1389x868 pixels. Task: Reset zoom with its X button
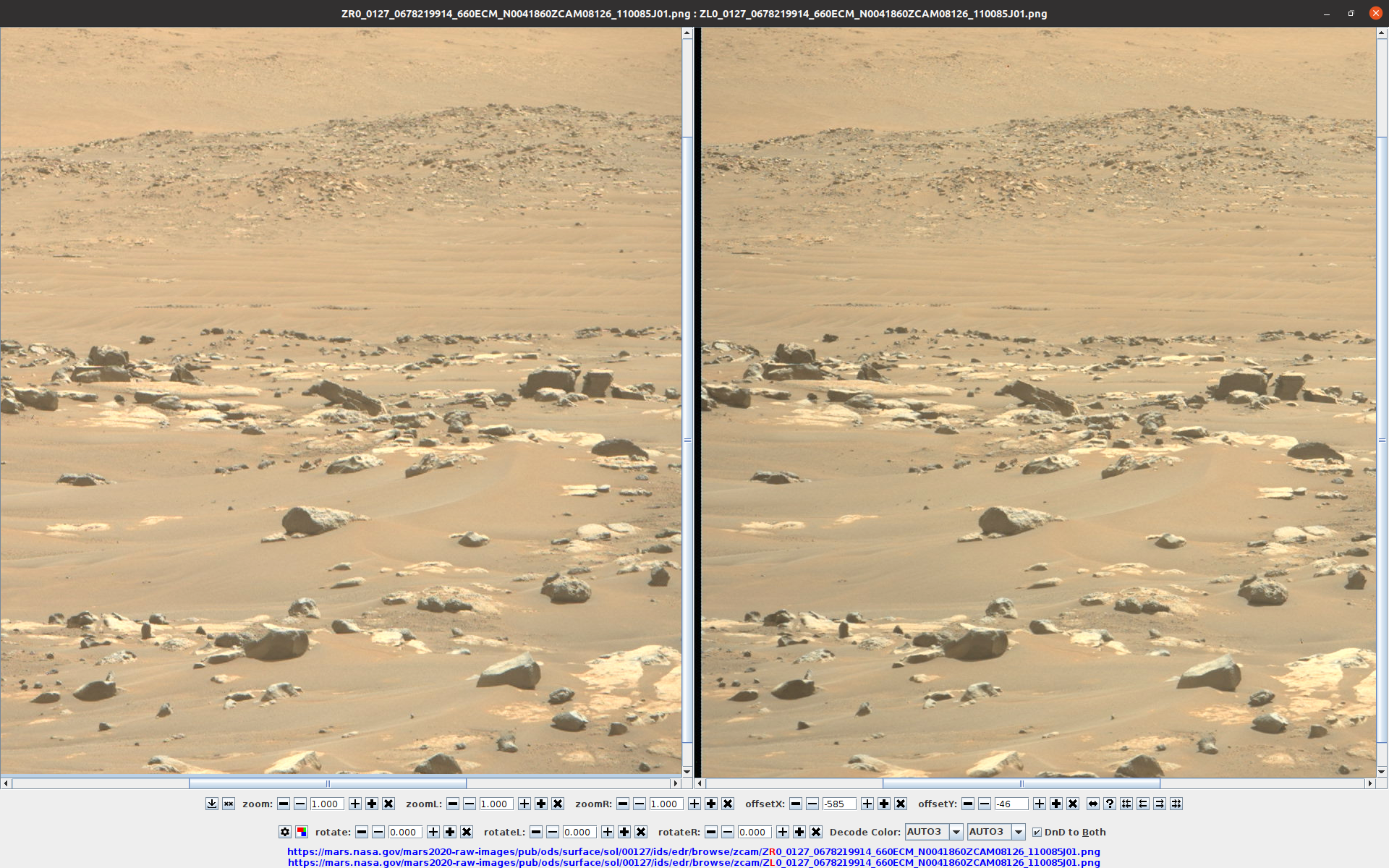(x=388, y=804)
